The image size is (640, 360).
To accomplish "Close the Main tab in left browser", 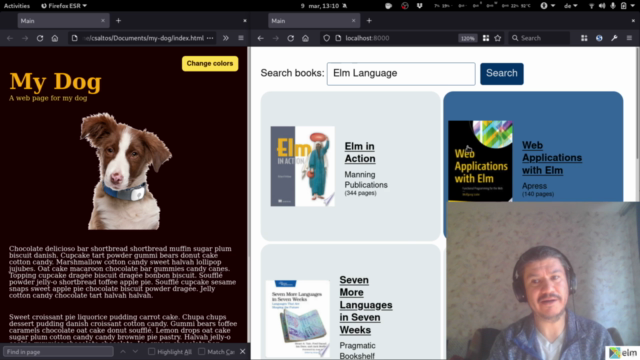I will point(103,20).
